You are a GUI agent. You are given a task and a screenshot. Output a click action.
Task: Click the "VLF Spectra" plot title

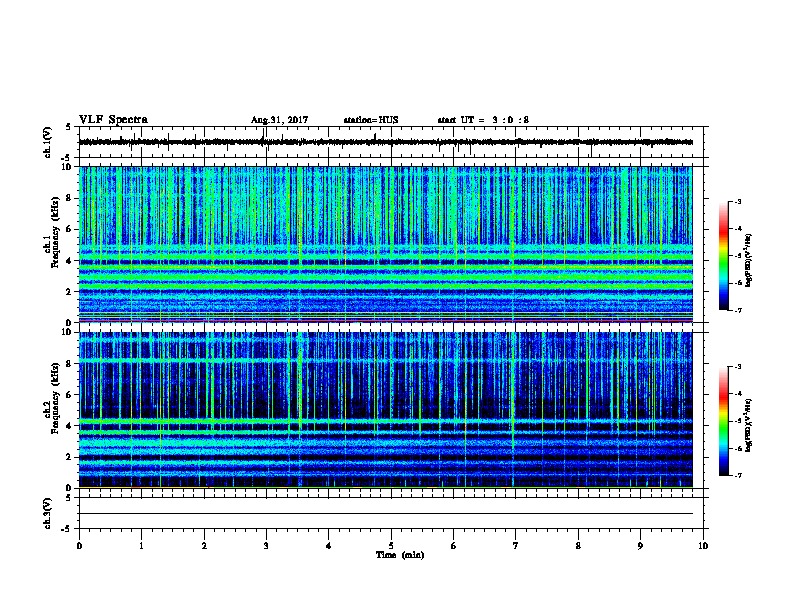pyautogui.click(x=113, y=120)
